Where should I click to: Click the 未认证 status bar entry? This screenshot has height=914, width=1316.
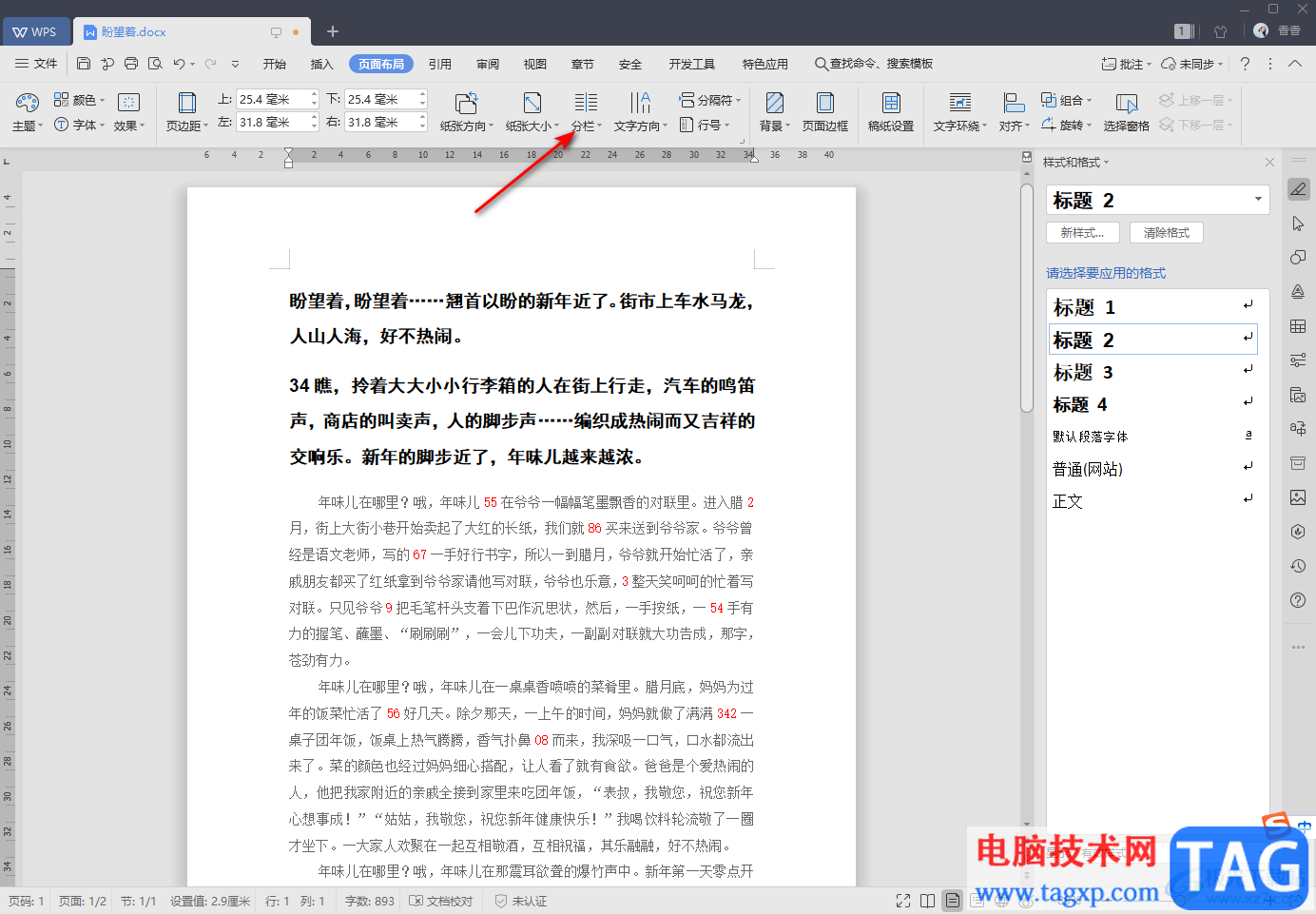pyautogui.click(x=521, y=901)
